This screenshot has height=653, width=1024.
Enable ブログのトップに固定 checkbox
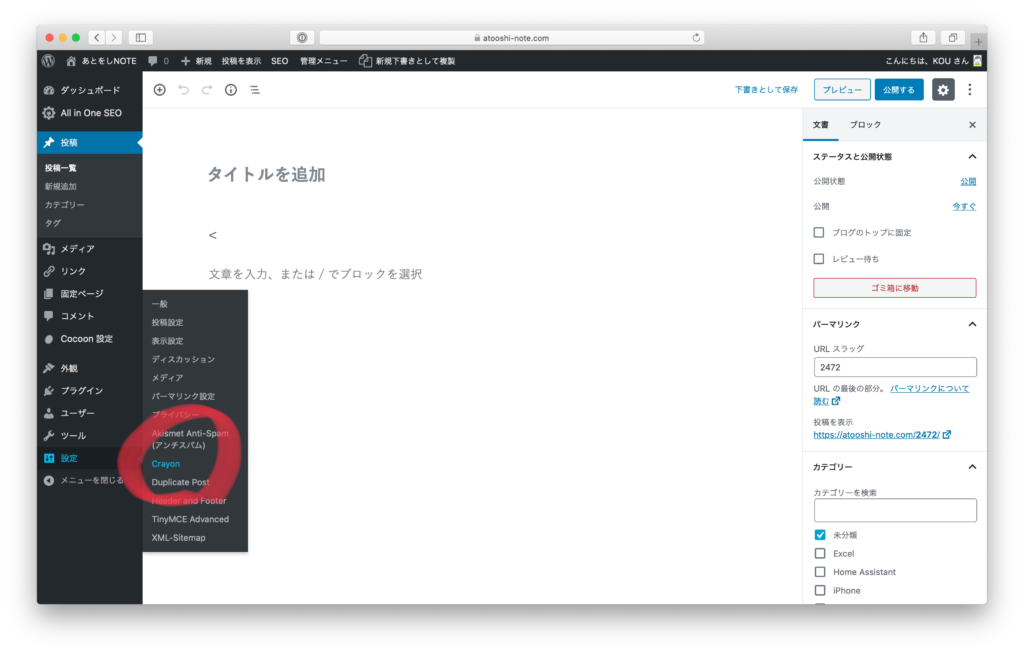click(819, 232)
